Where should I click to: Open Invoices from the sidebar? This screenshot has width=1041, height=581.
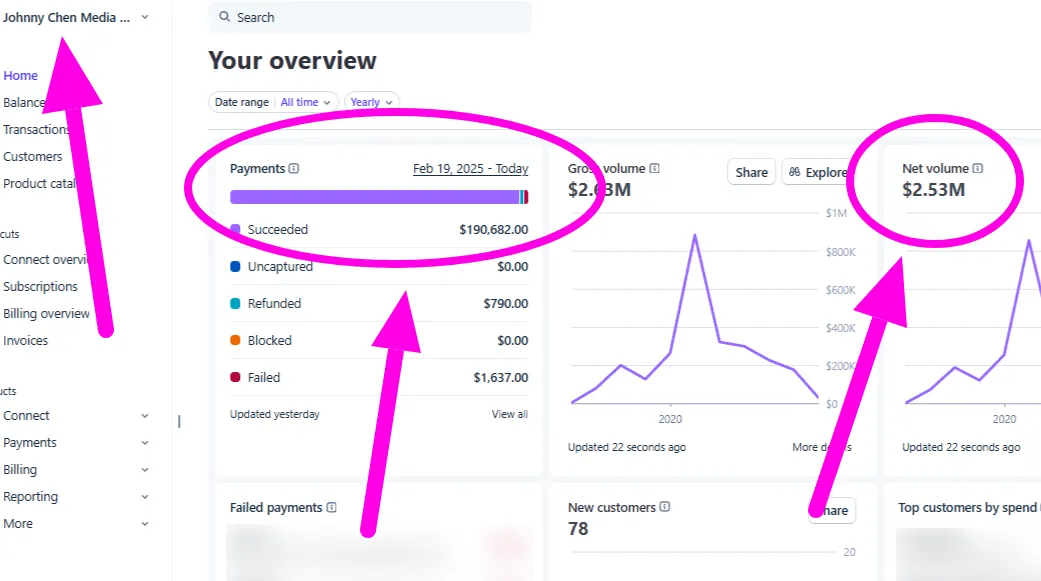[25, 341]
